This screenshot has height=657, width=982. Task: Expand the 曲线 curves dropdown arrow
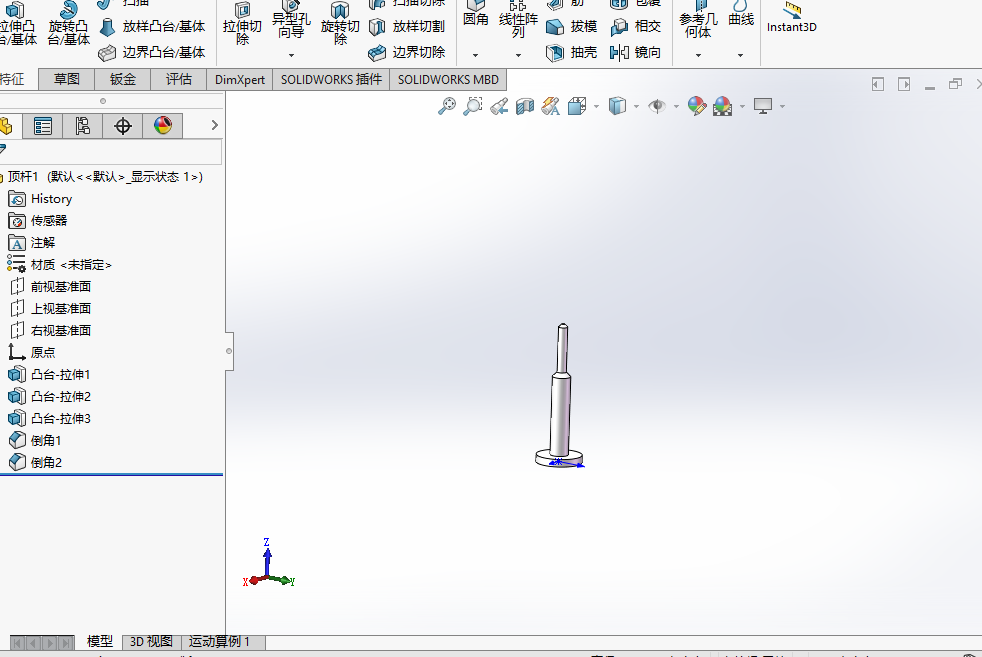click(740, 55)
